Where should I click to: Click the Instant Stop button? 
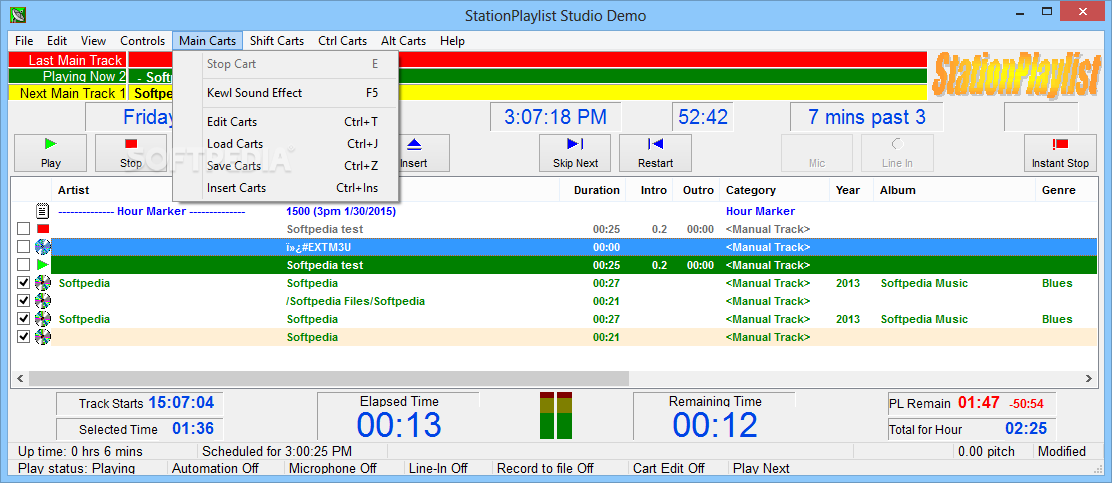pos(1060,153)
